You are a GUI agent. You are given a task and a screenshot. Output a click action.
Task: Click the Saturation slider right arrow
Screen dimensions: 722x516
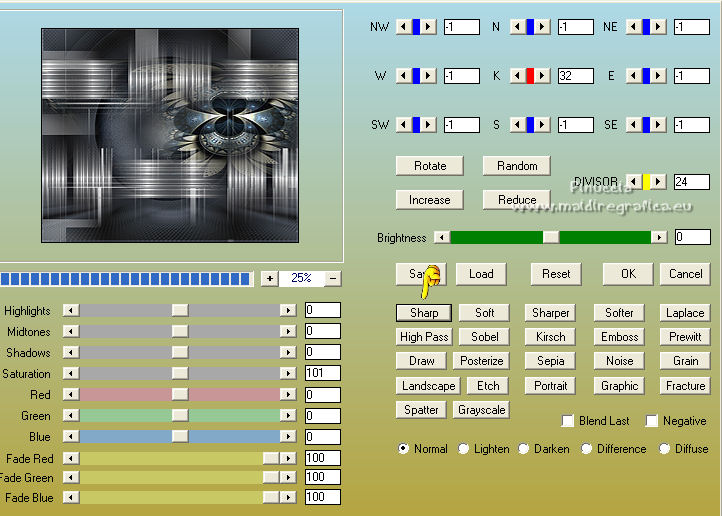[288, 374]
